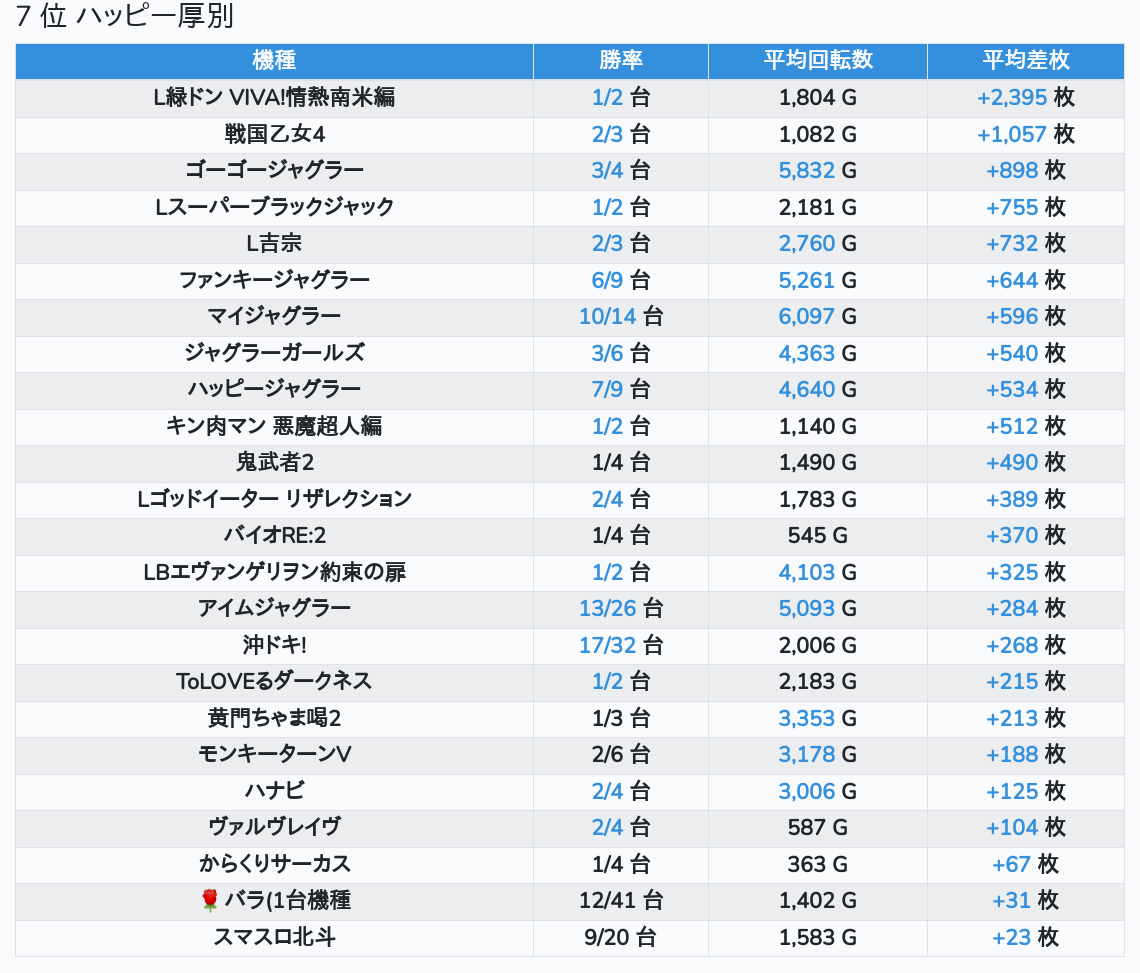This screenshot has height=973, width=1140.
Task: Click the 5,093 G average spins value
Action: pos(818,609)
